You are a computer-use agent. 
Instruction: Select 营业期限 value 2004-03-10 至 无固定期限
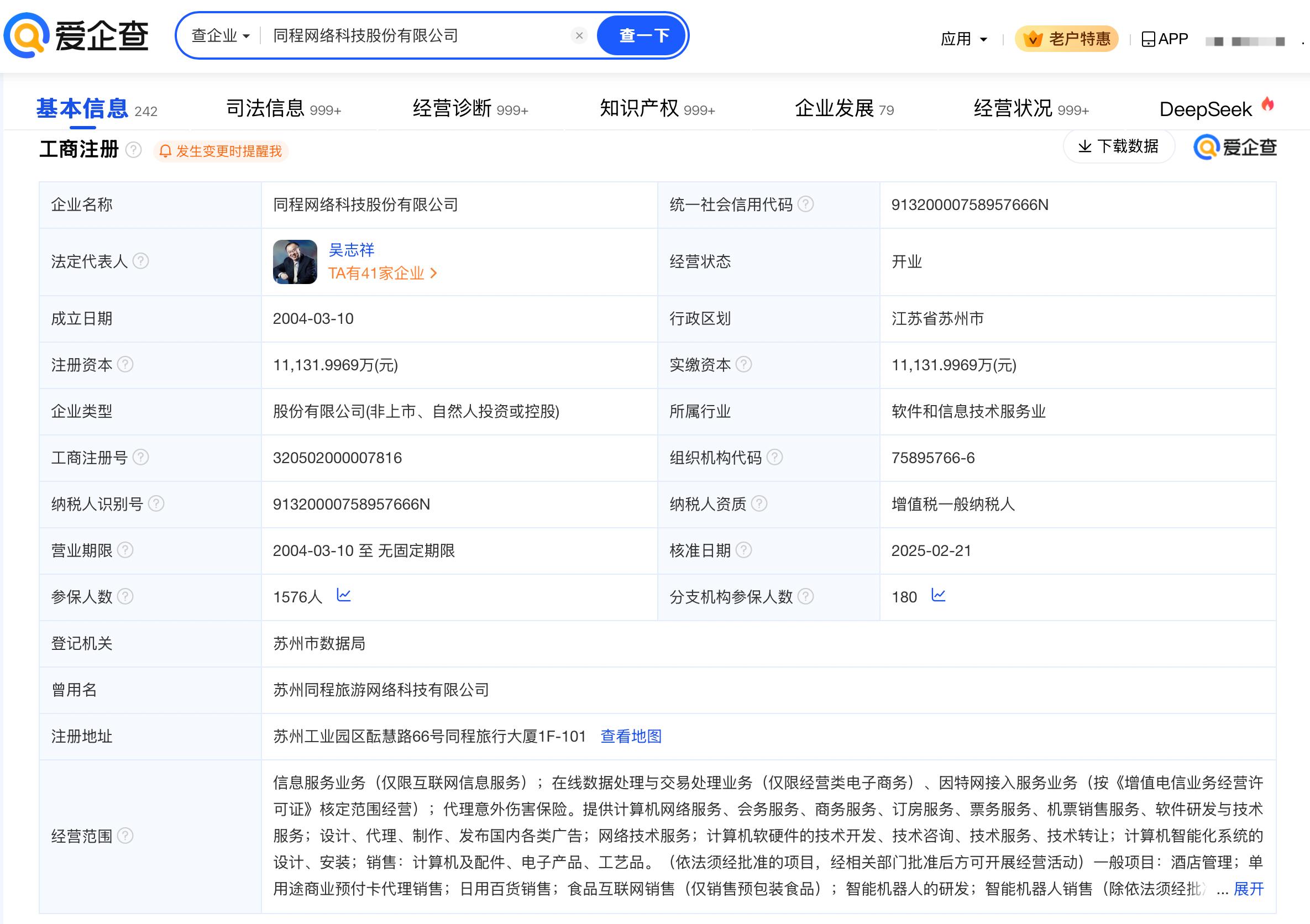[x=364, y=551]
